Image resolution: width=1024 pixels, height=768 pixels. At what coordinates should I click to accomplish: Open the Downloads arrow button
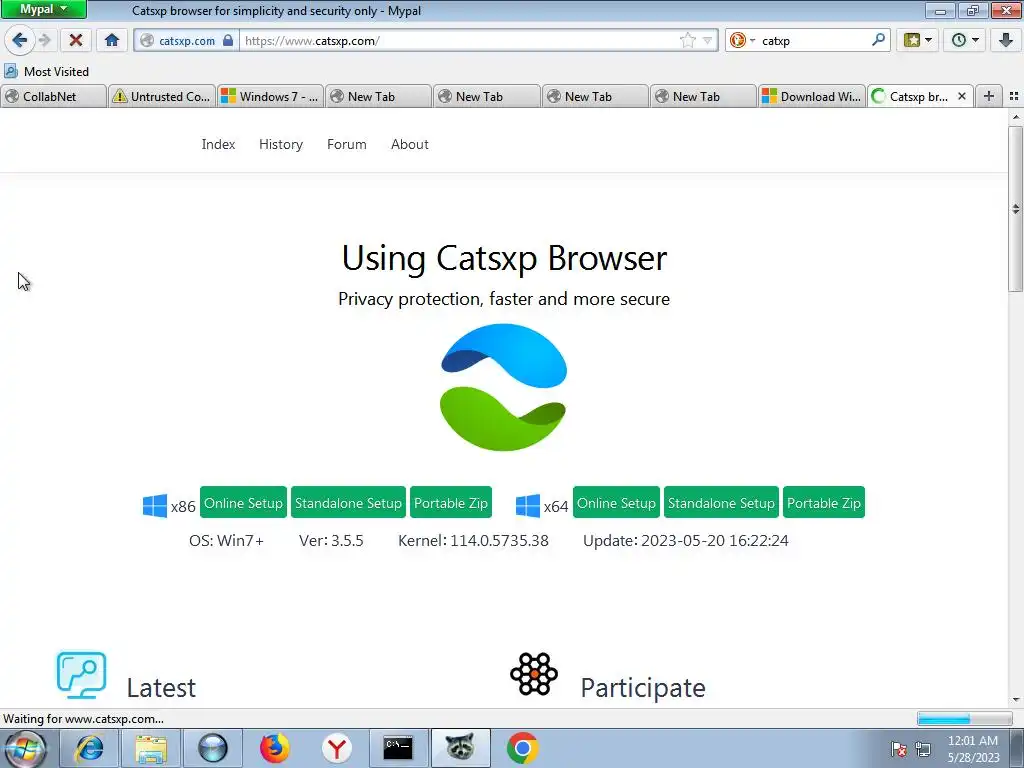(1006, 40)
